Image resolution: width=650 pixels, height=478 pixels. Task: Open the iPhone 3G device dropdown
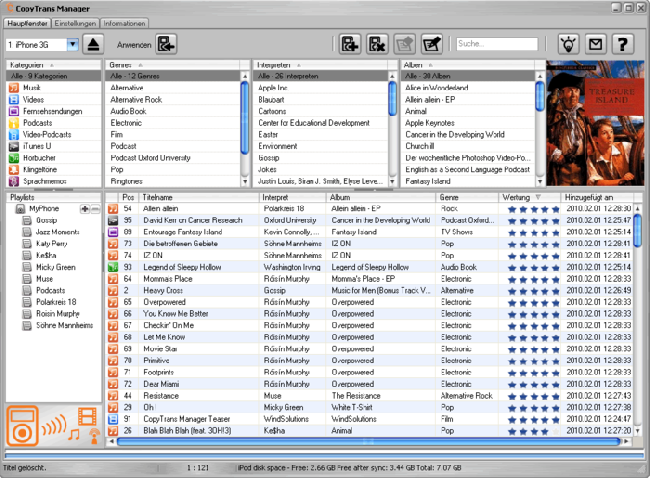(73, 44)
